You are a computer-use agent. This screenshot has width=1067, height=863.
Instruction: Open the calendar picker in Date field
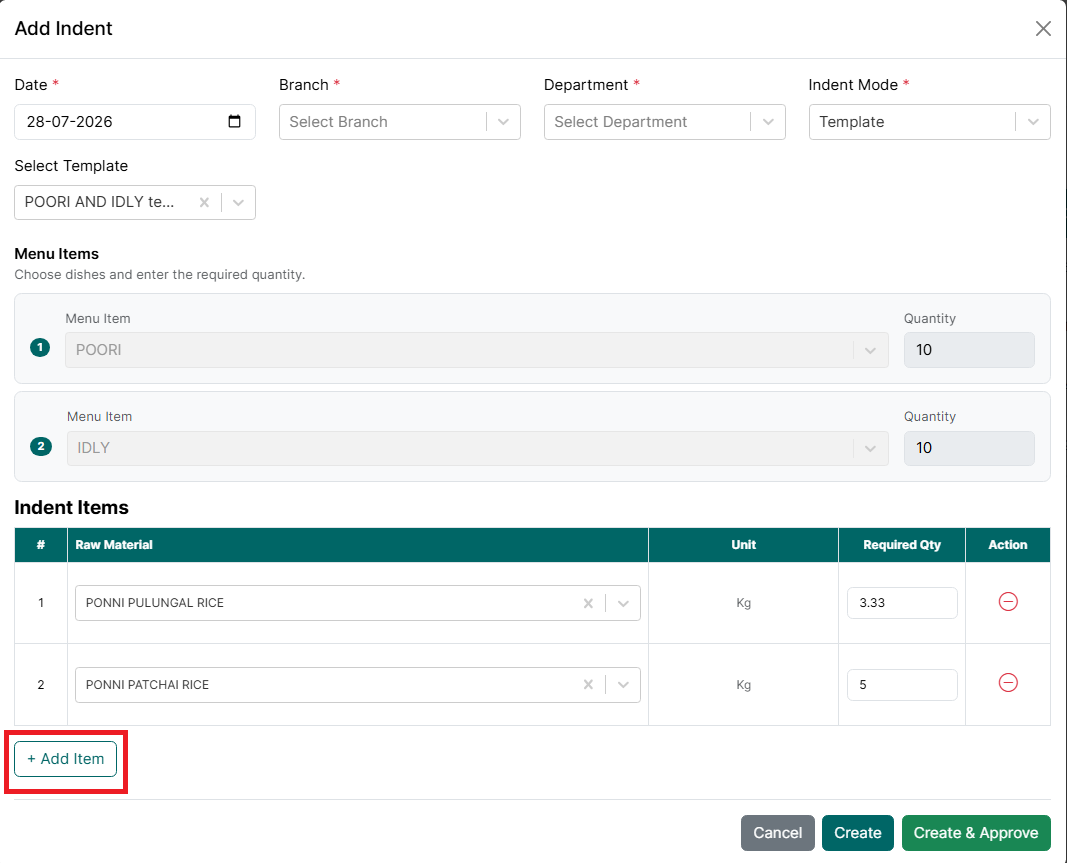tap(234, 121)
